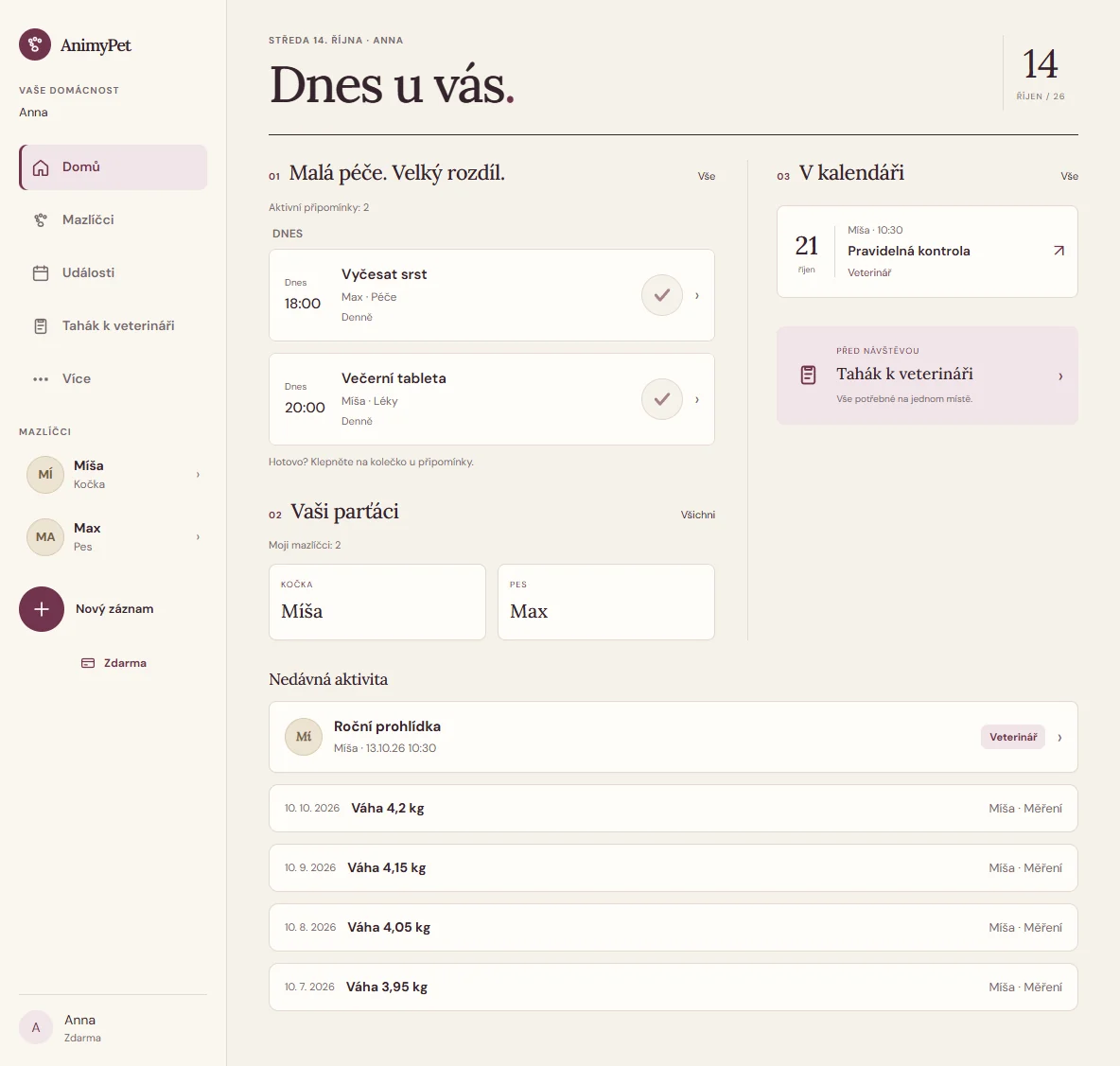Open the Váha 4,2 kg activity entry
Image resolution: width=1120 pixels, height=1066 pixels.
(673, 808)
